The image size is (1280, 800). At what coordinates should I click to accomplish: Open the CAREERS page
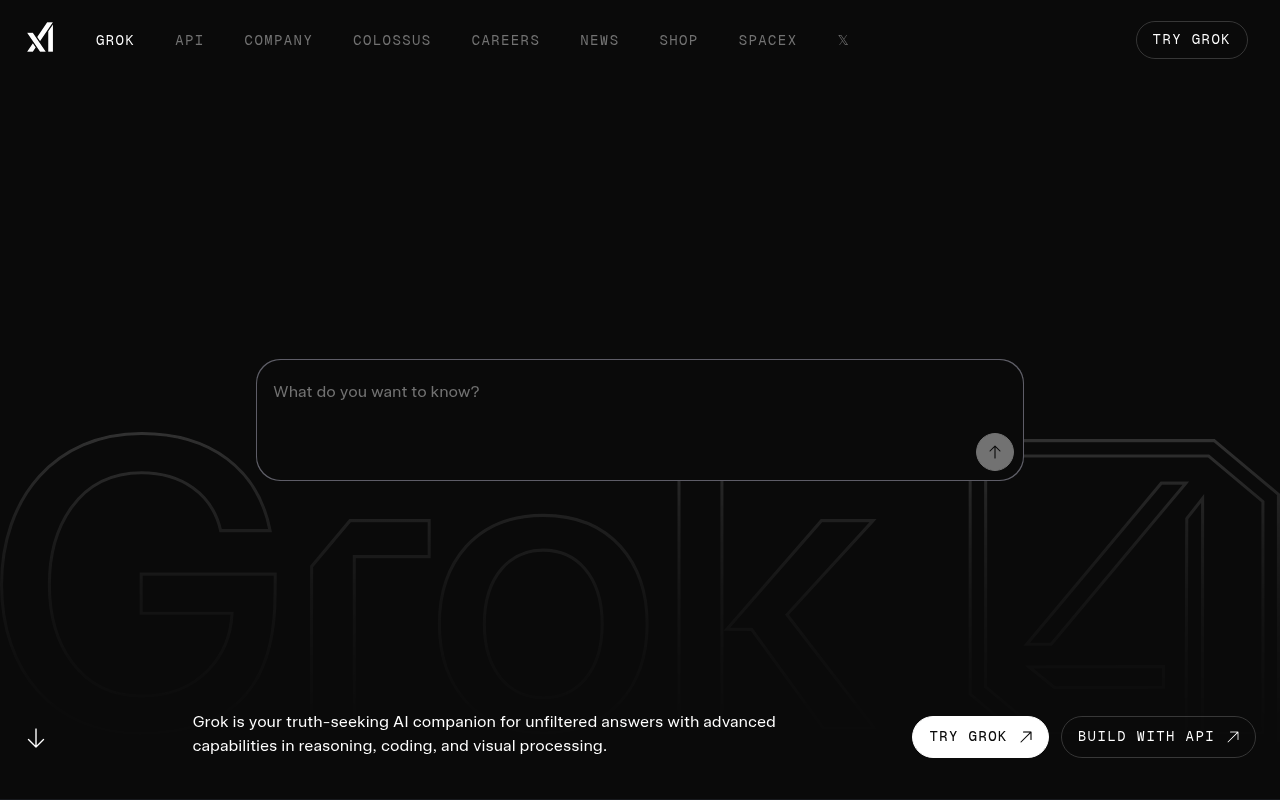click(x=505, y=40)
